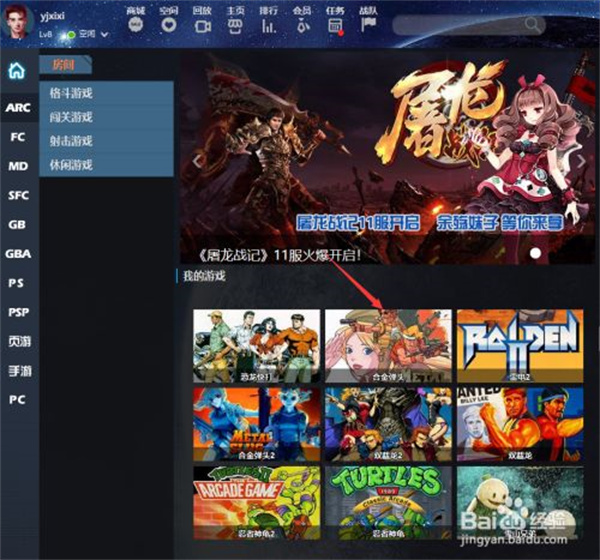The width and height of the screenshot is (600, 560).
Task: Select the ARC platform tab
Action: tap(18, 108)
